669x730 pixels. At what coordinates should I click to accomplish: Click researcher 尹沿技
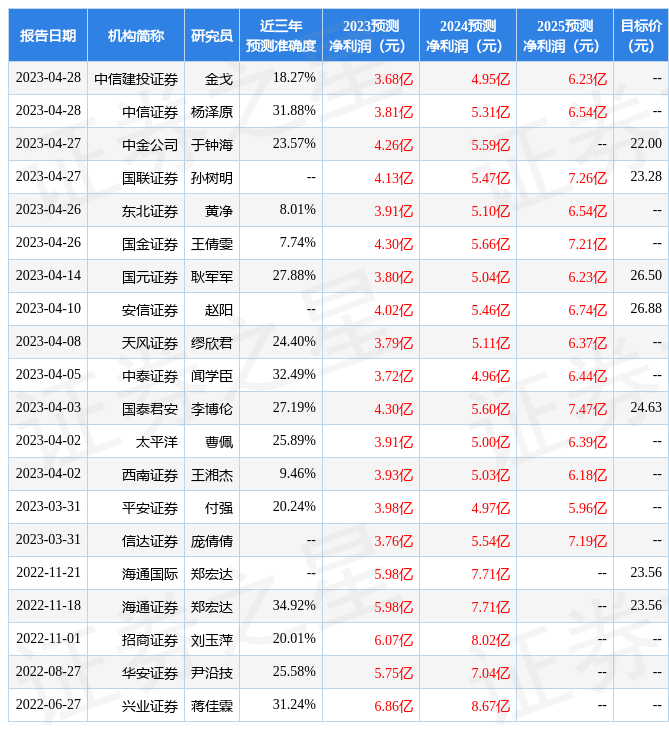tap(212, 674)
